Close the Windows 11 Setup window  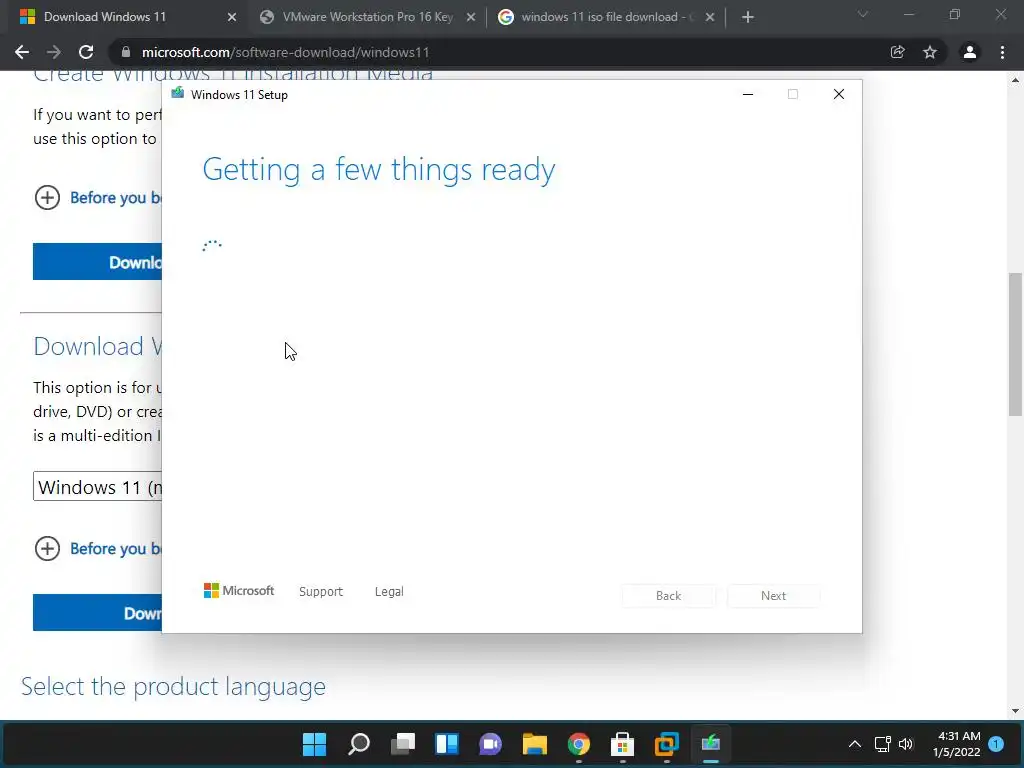point(839,94)
